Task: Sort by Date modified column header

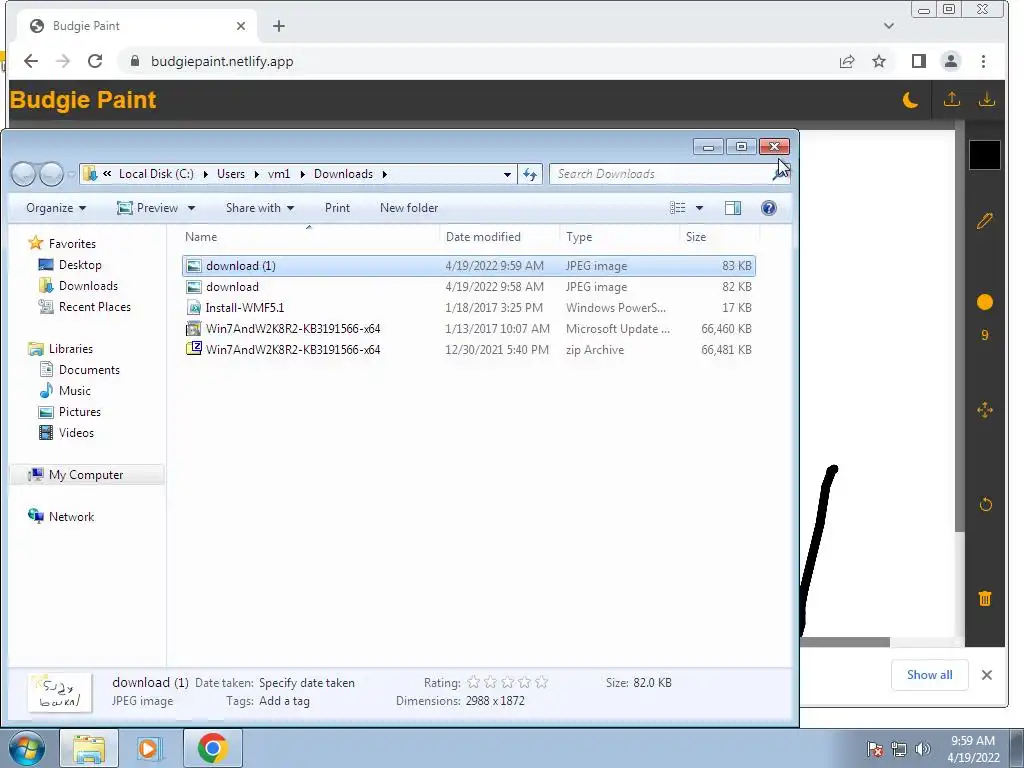Action: tap(500, 236)
